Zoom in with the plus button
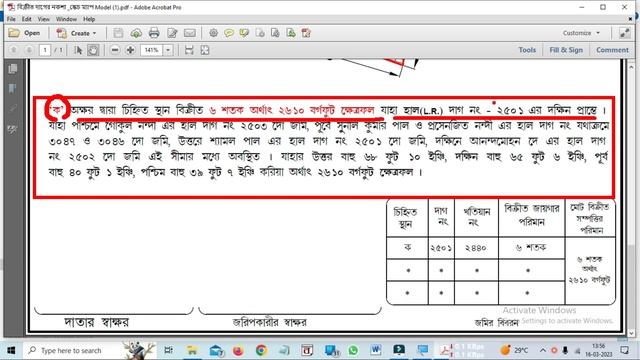 click(130, 50)
